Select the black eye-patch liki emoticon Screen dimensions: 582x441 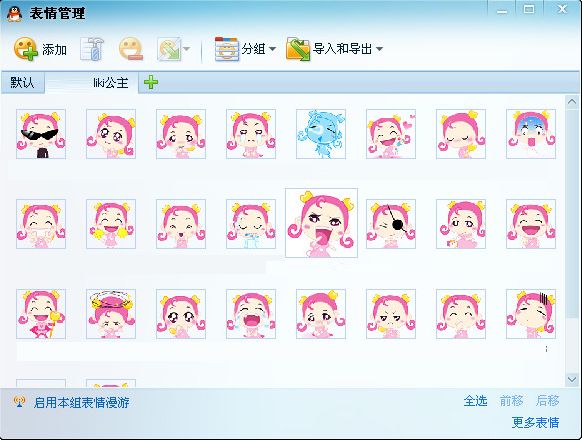click(x=391, y=224)
